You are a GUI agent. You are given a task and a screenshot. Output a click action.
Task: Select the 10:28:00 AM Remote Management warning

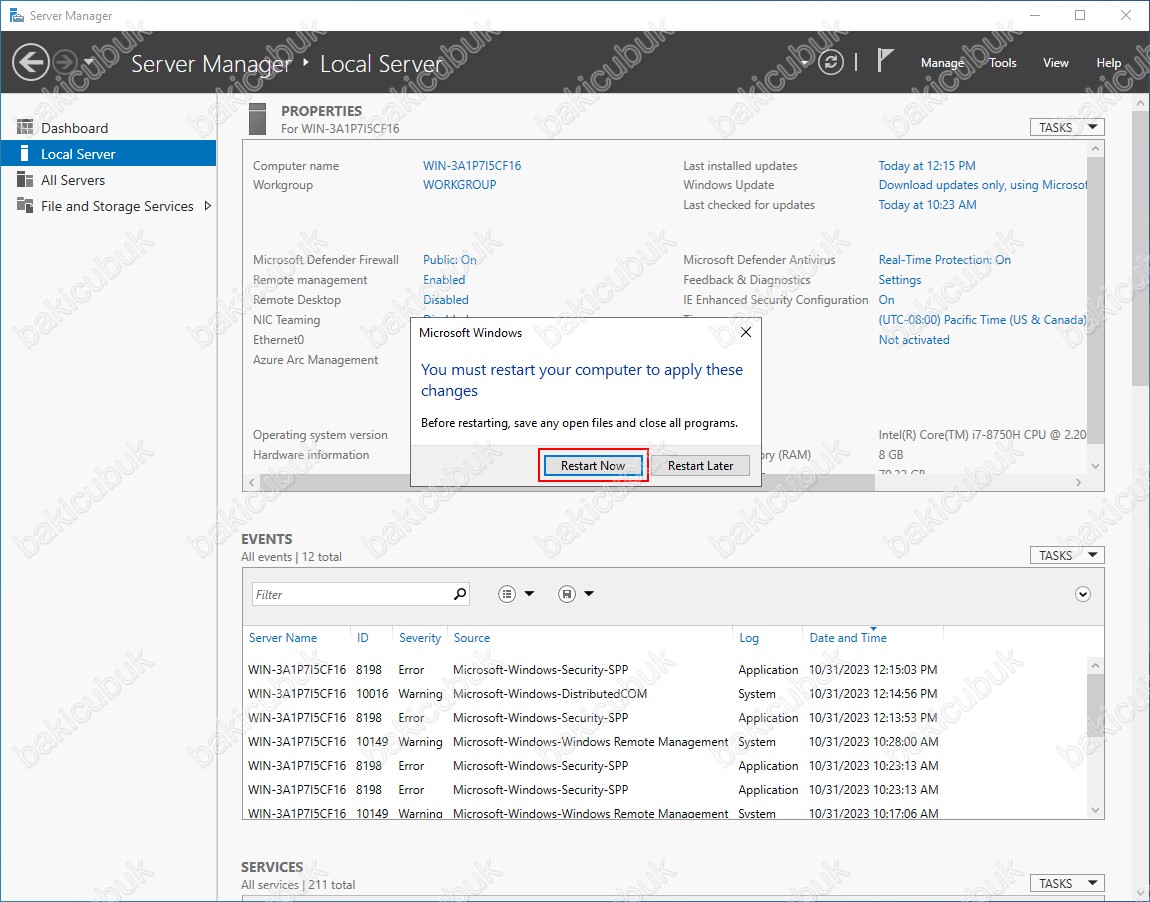coord(666,741)
